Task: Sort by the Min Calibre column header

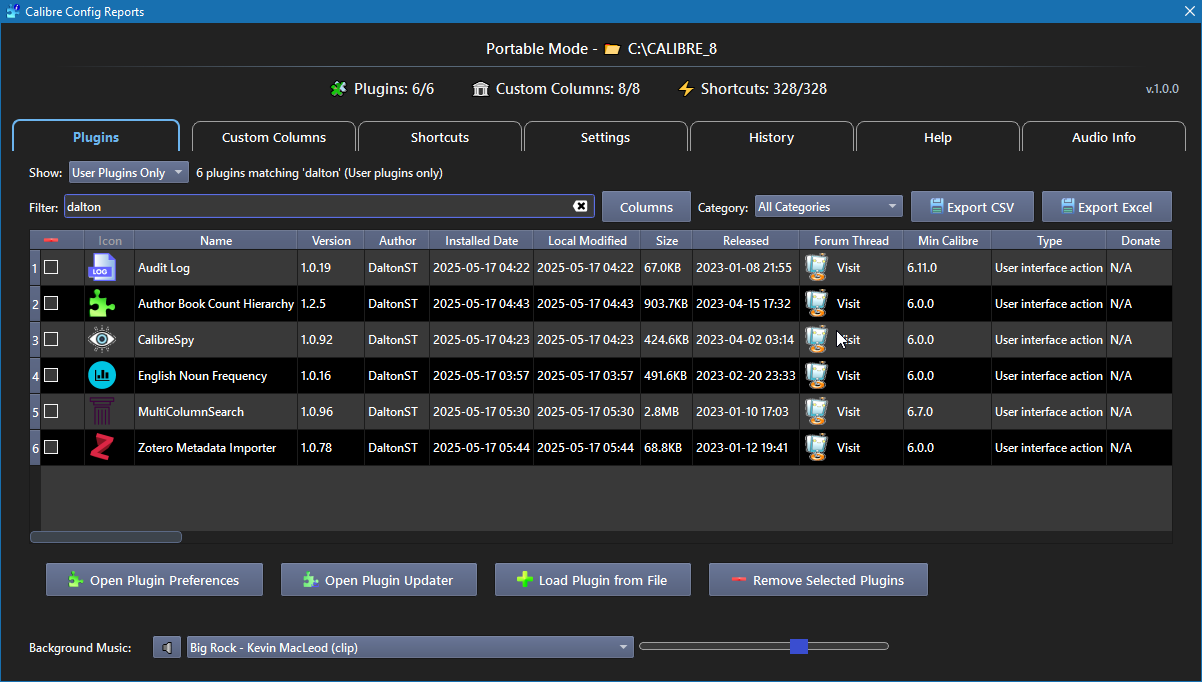Action: 947,240
